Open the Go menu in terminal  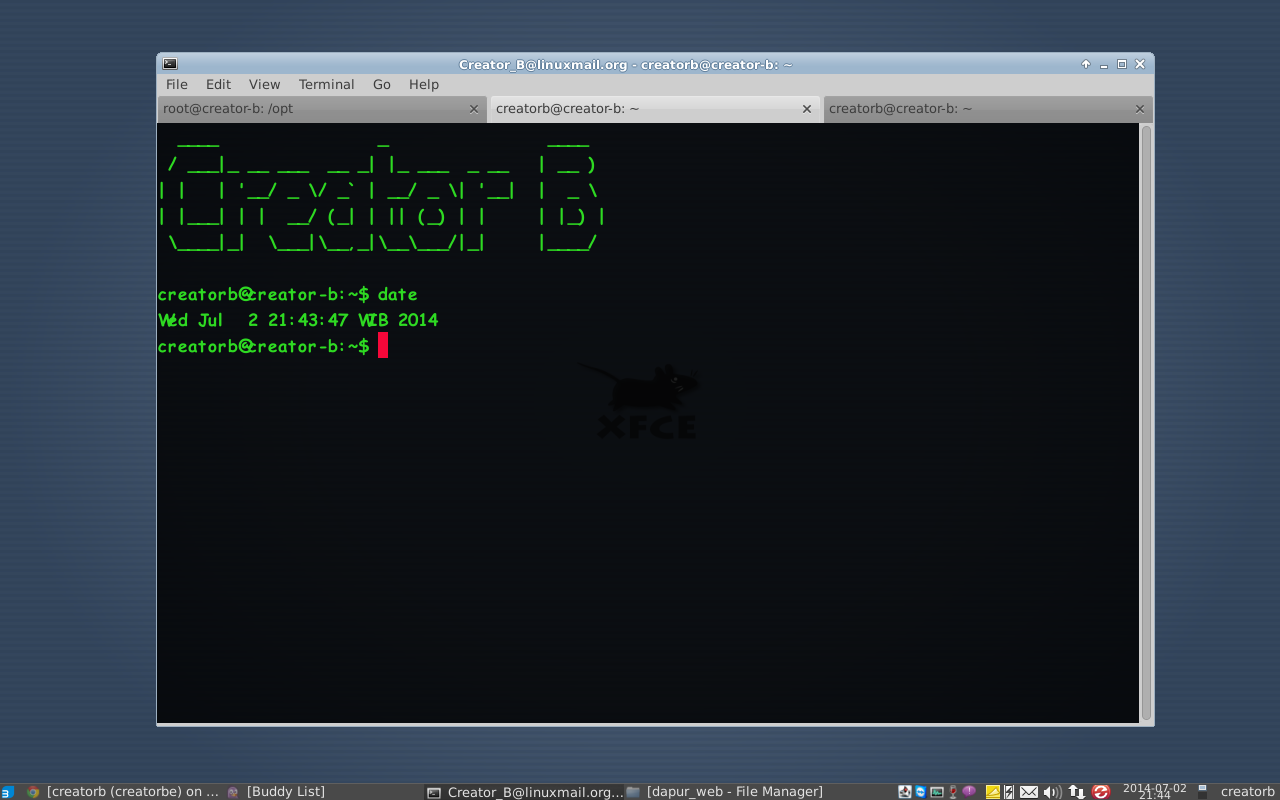pos(381,84)
